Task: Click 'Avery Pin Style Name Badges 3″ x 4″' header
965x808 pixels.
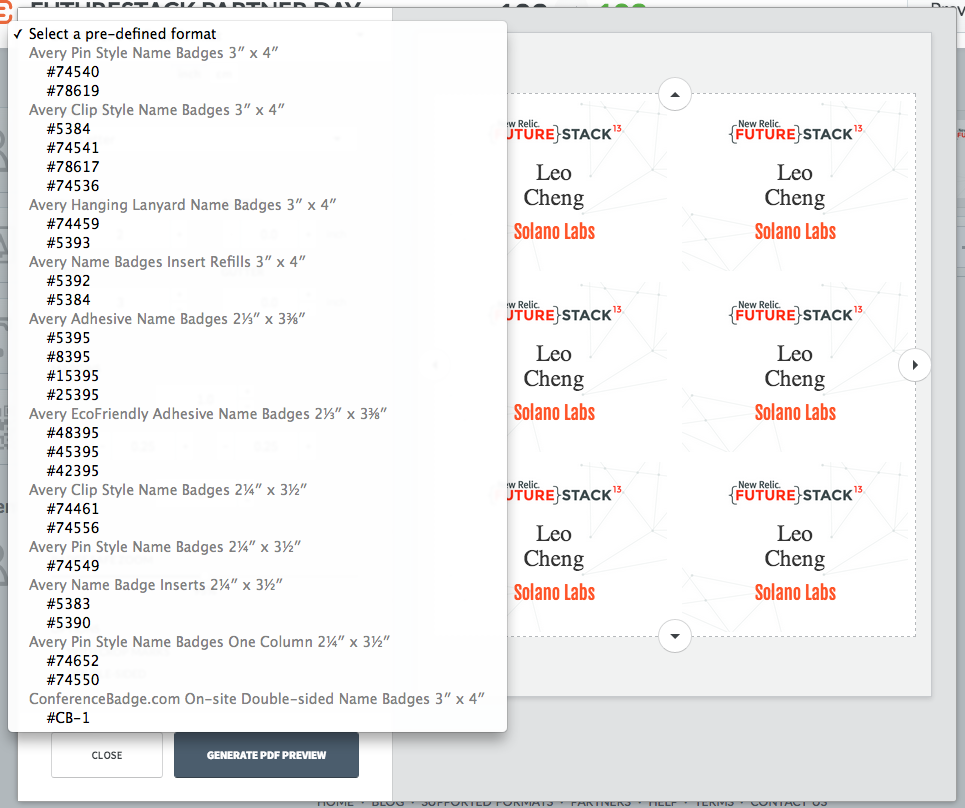Action: pos(153,53)
